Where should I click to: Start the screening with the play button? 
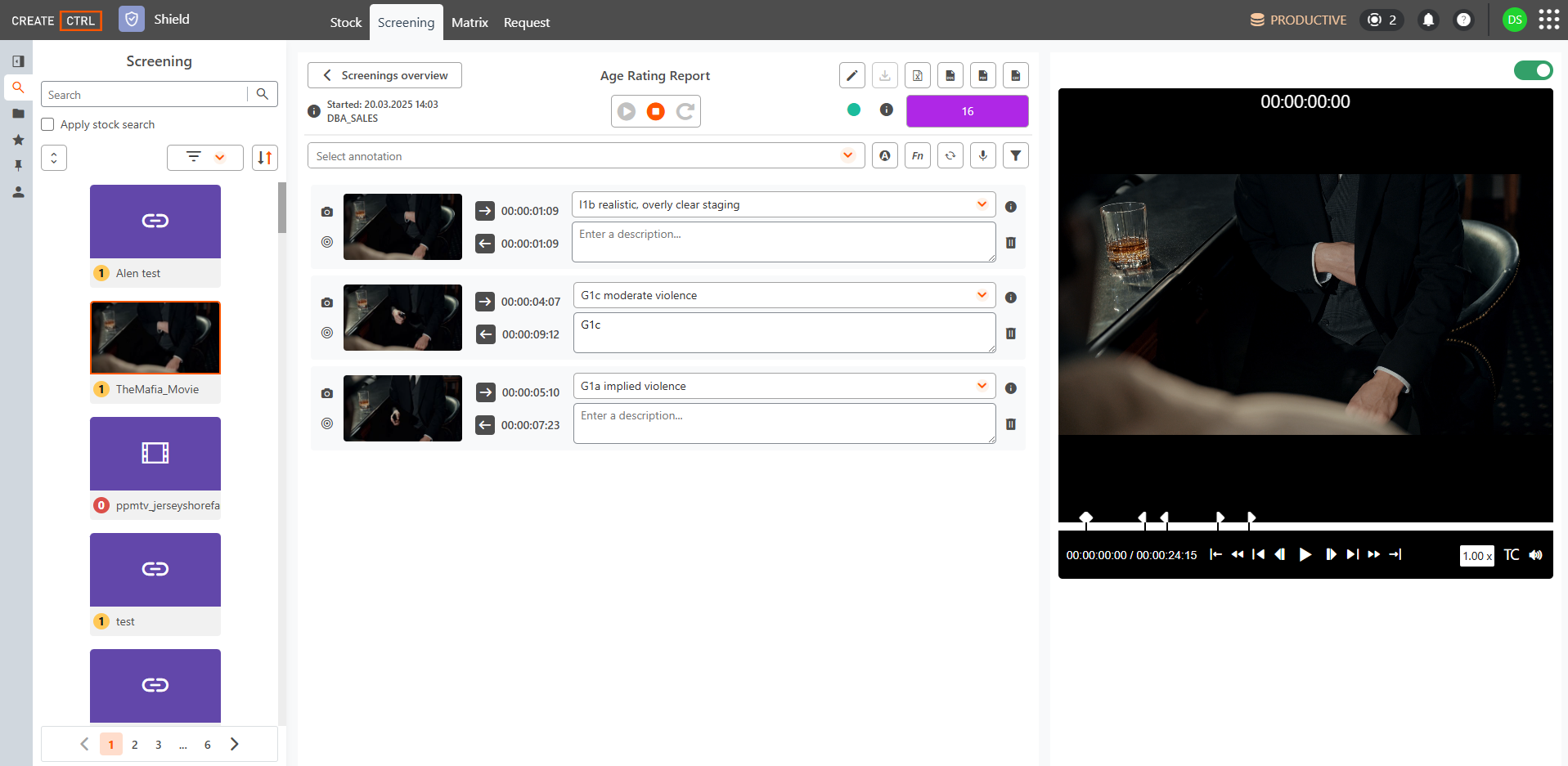[x=627, y=111]
